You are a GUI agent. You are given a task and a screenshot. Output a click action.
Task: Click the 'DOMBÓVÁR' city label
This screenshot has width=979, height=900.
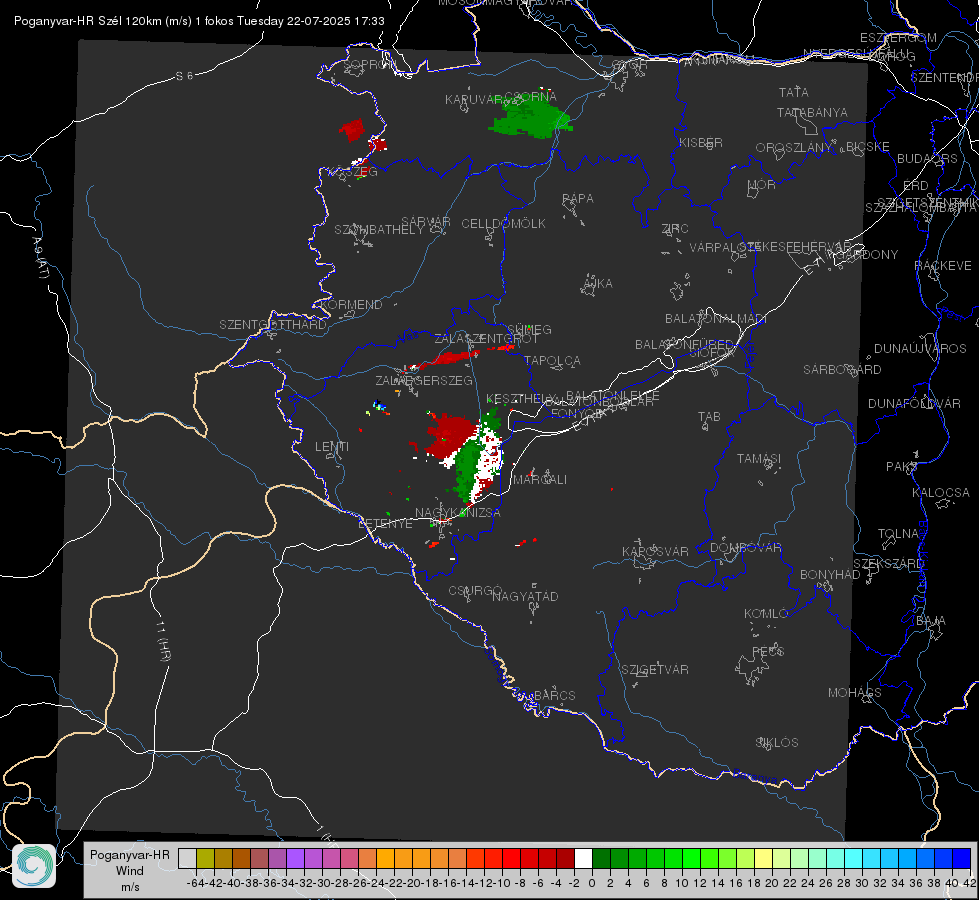click(745, 548)
